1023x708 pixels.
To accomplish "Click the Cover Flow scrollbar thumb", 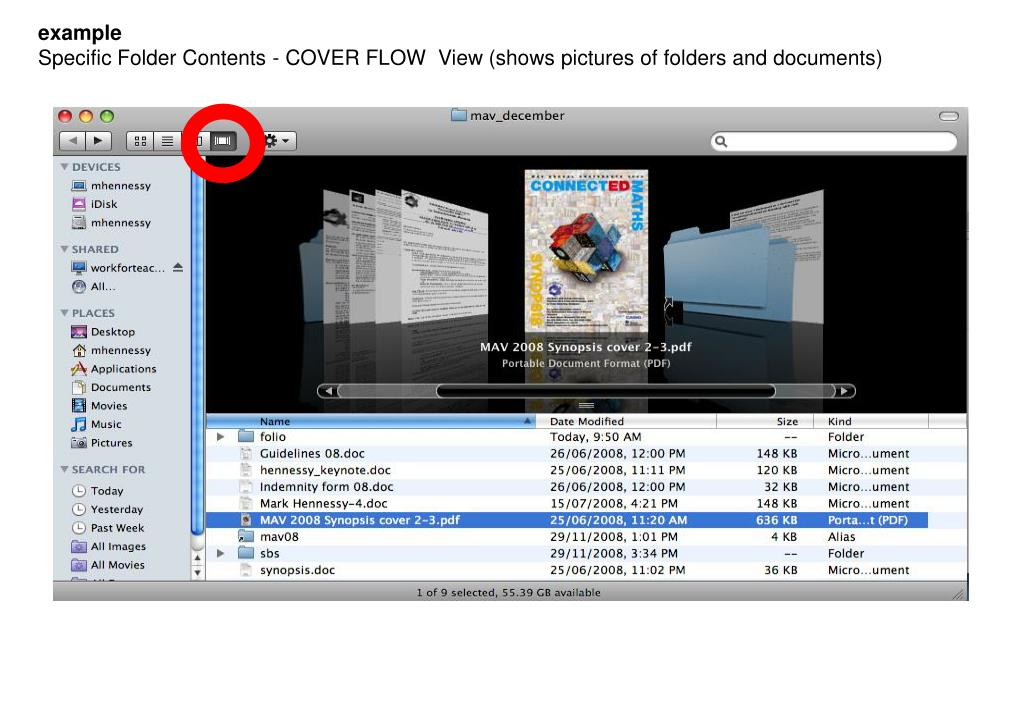I will (605, 391).
